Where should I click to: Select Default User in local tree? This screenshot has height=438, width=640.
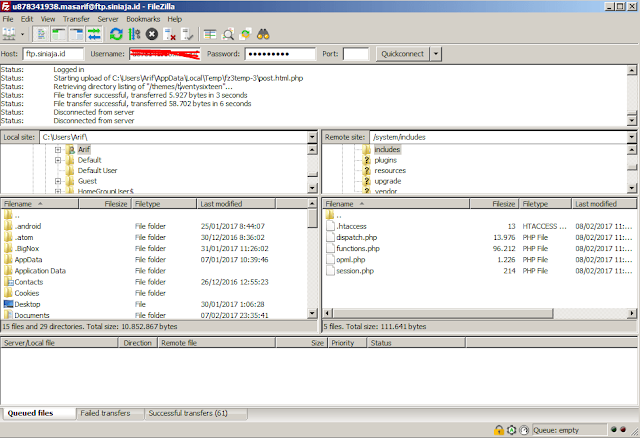pos(97,171)
